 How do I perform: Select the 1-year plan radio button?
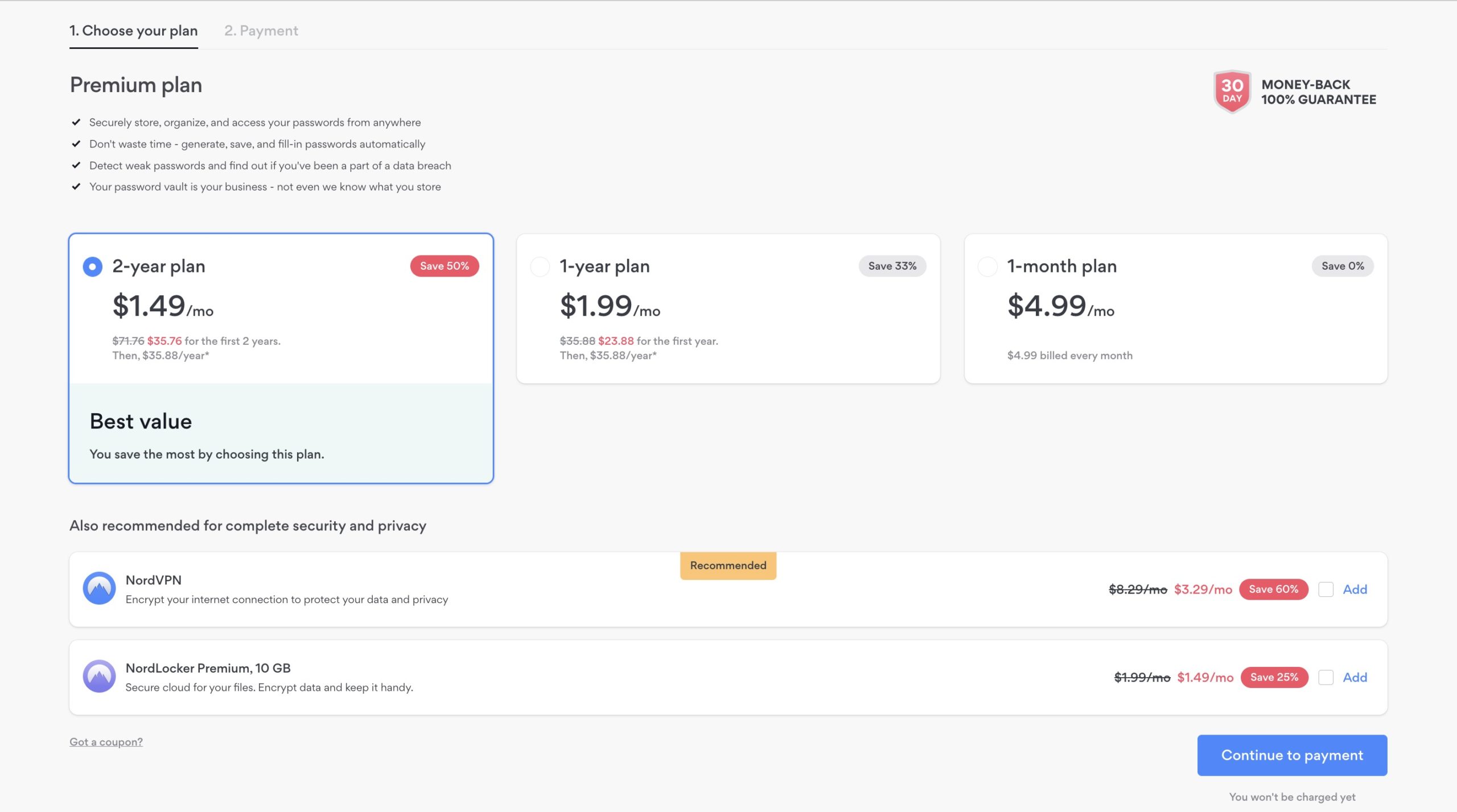(x=540, y=266)
